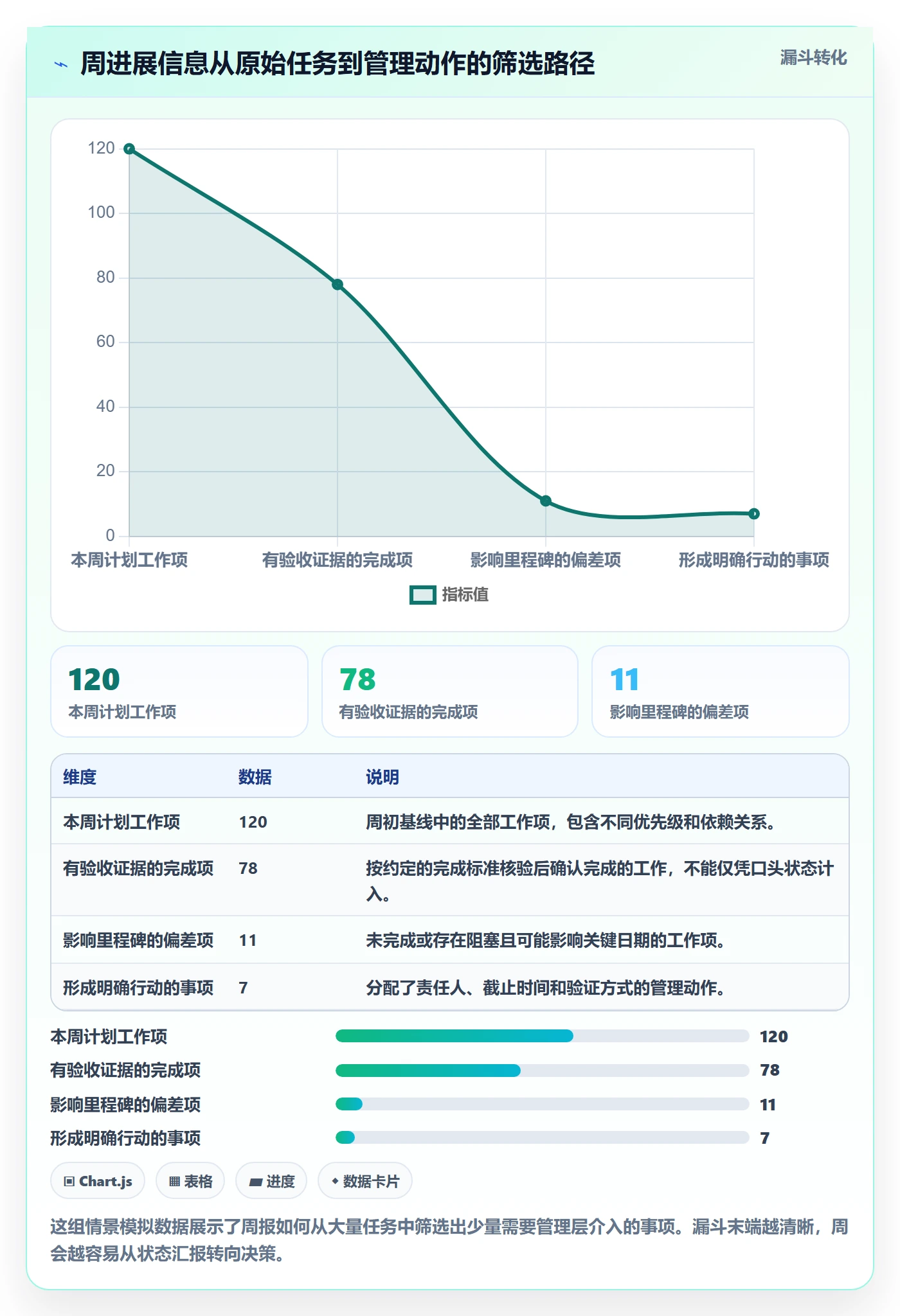
Task: Click the summary paragraph at the bottom
Action: point(449,1240)
